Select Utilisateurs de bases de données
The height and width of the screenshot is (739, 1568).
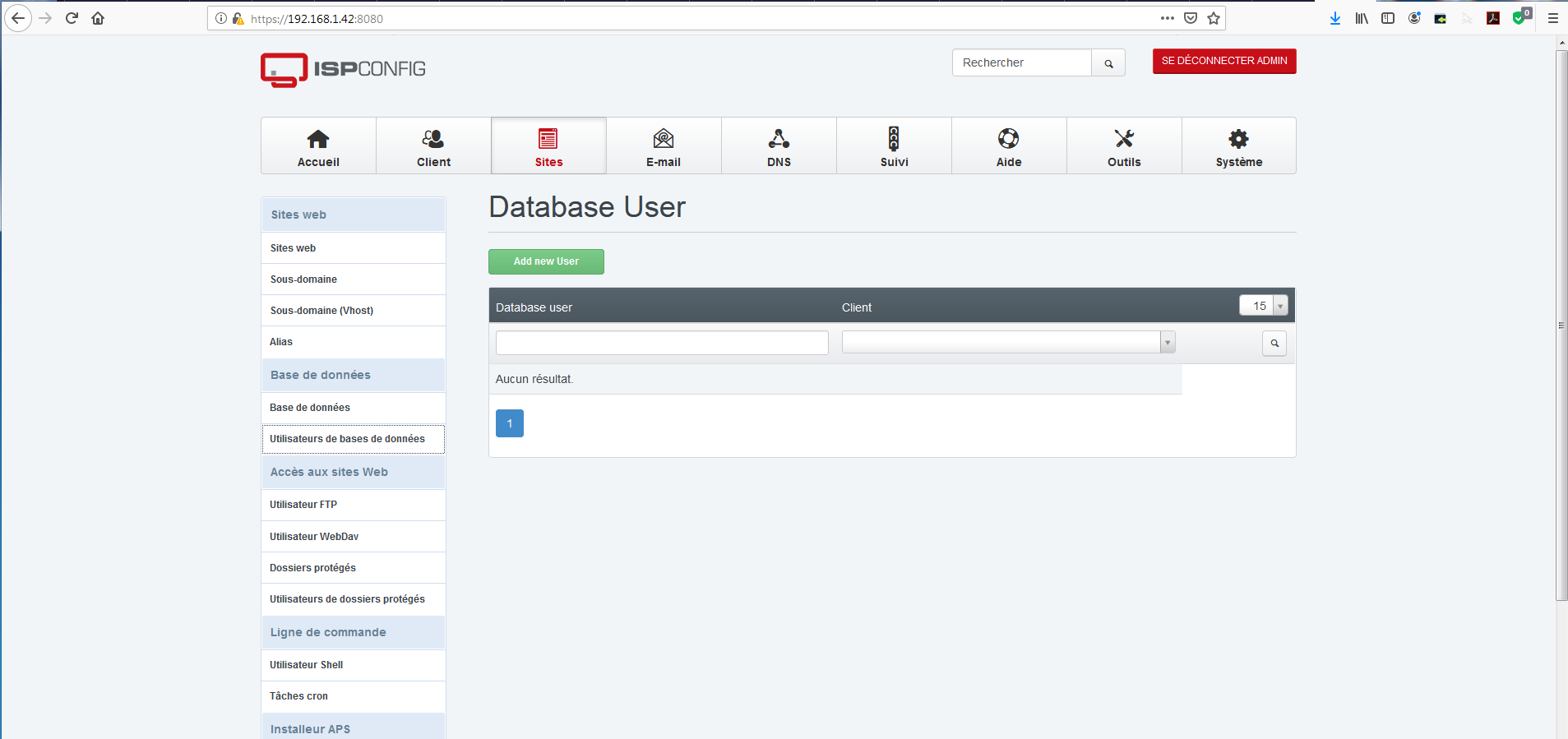(354, 439)
